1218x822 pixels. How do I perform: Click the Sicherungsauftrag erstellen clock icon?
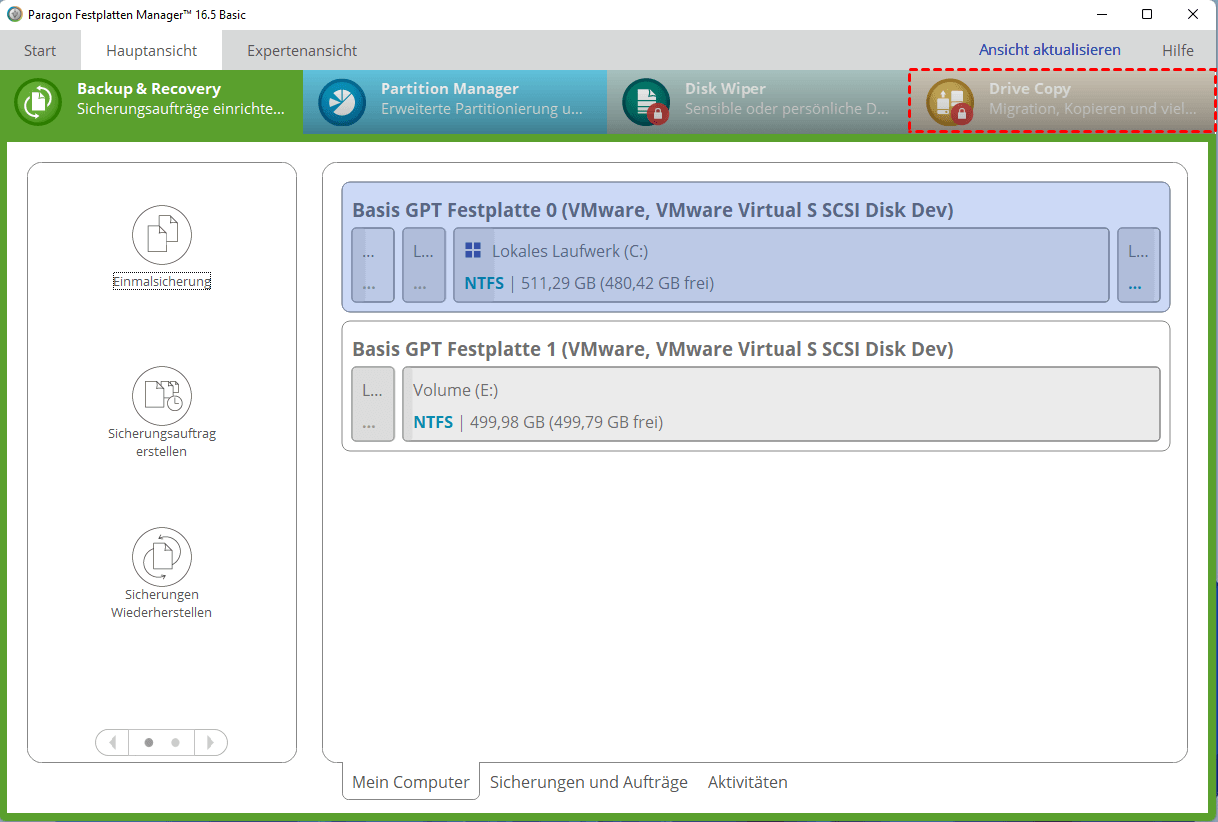[162, 395]
